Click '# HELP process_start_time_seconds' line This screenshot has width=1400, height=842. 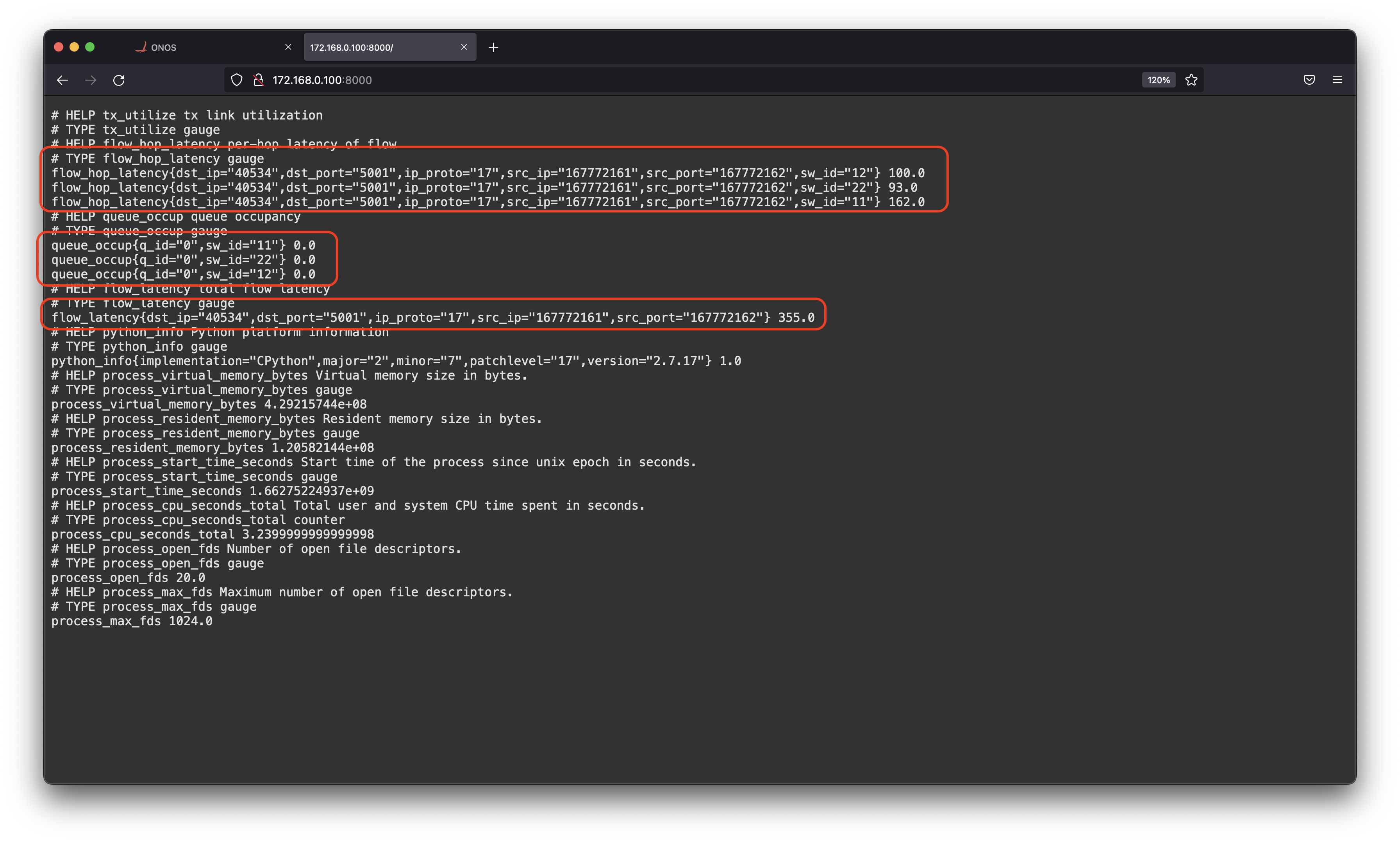click(x=374, y=462)
